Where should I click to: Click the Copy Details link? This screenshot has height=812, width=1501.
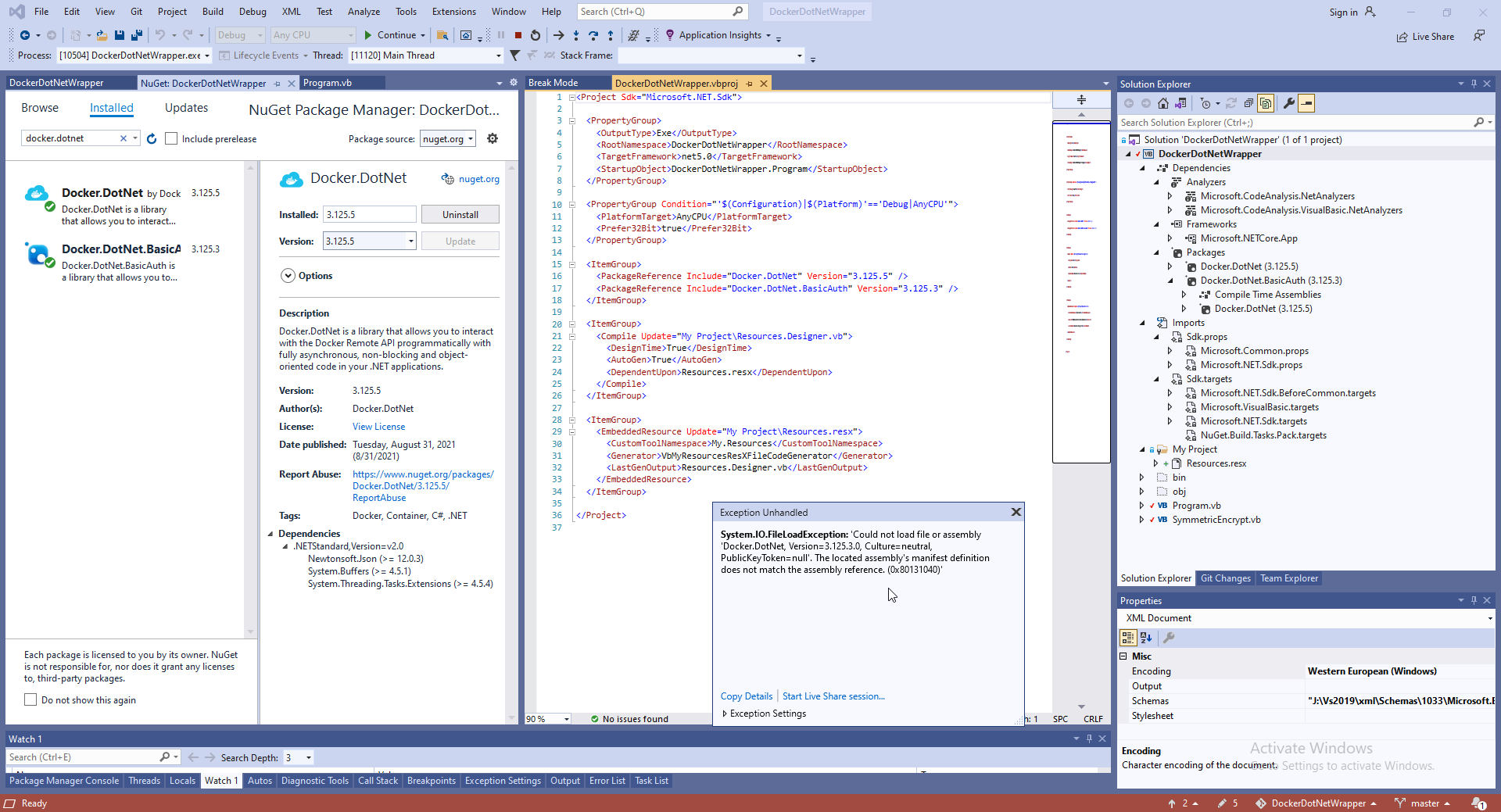click(746, 696)
